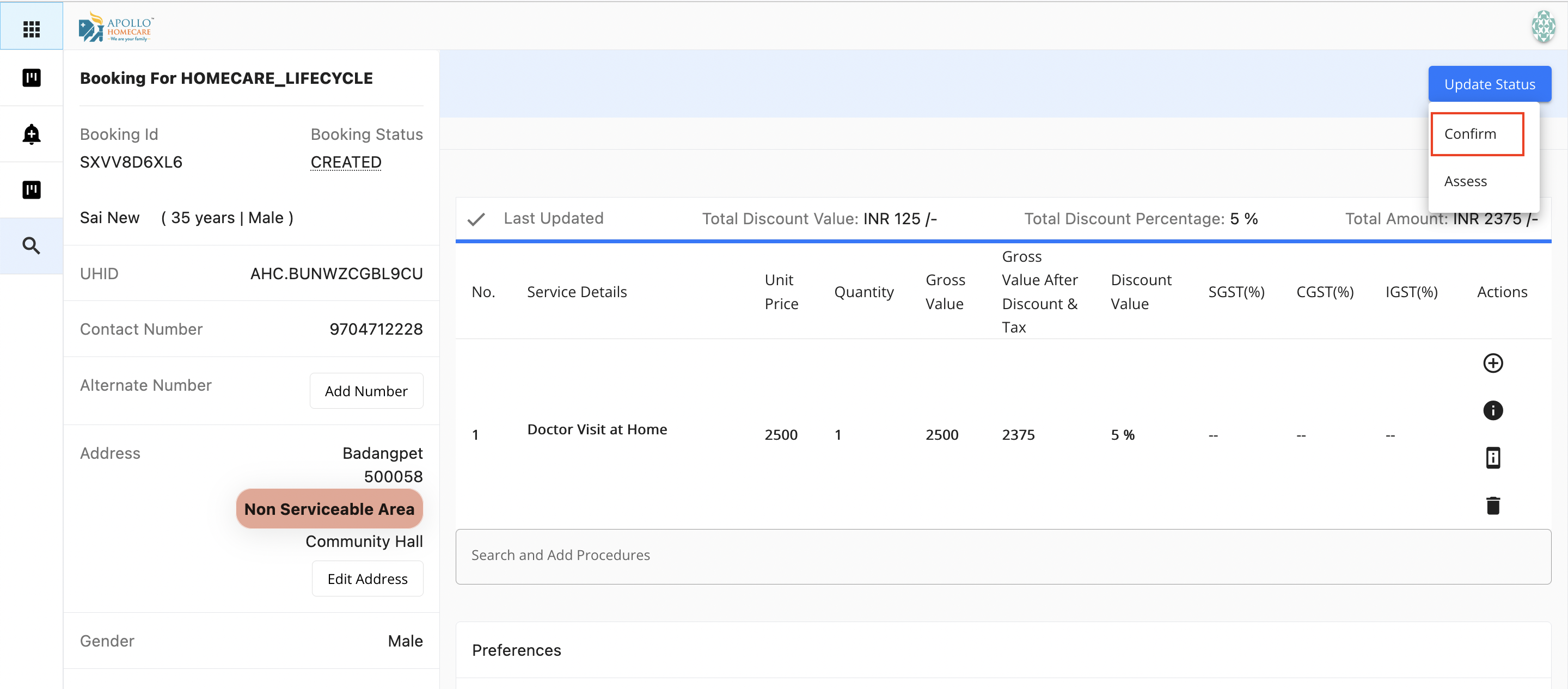
Task: Click the second board icon in sidebar
Action: [31, 190]
